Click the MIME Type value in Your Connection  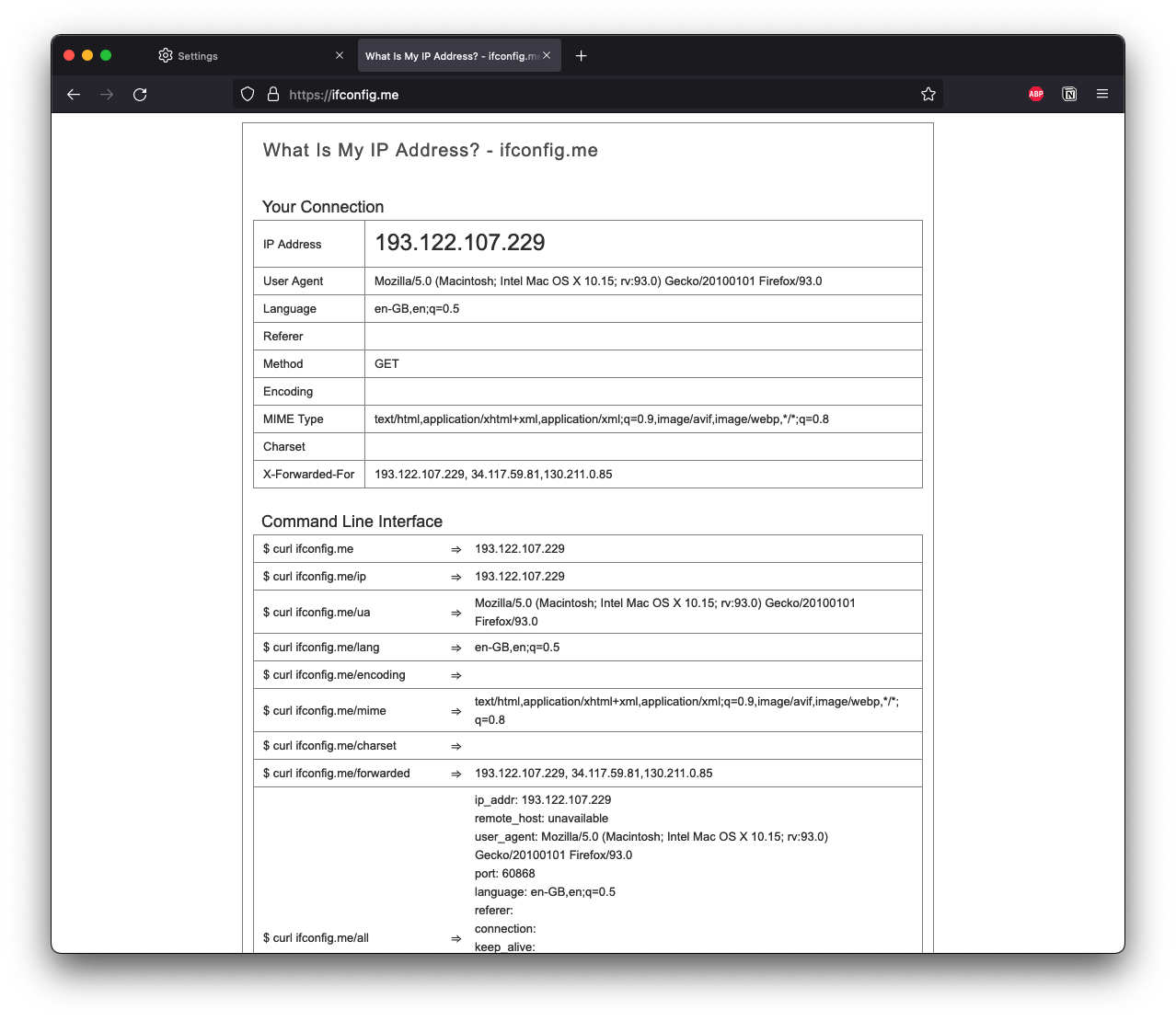(x=602, y=419)
